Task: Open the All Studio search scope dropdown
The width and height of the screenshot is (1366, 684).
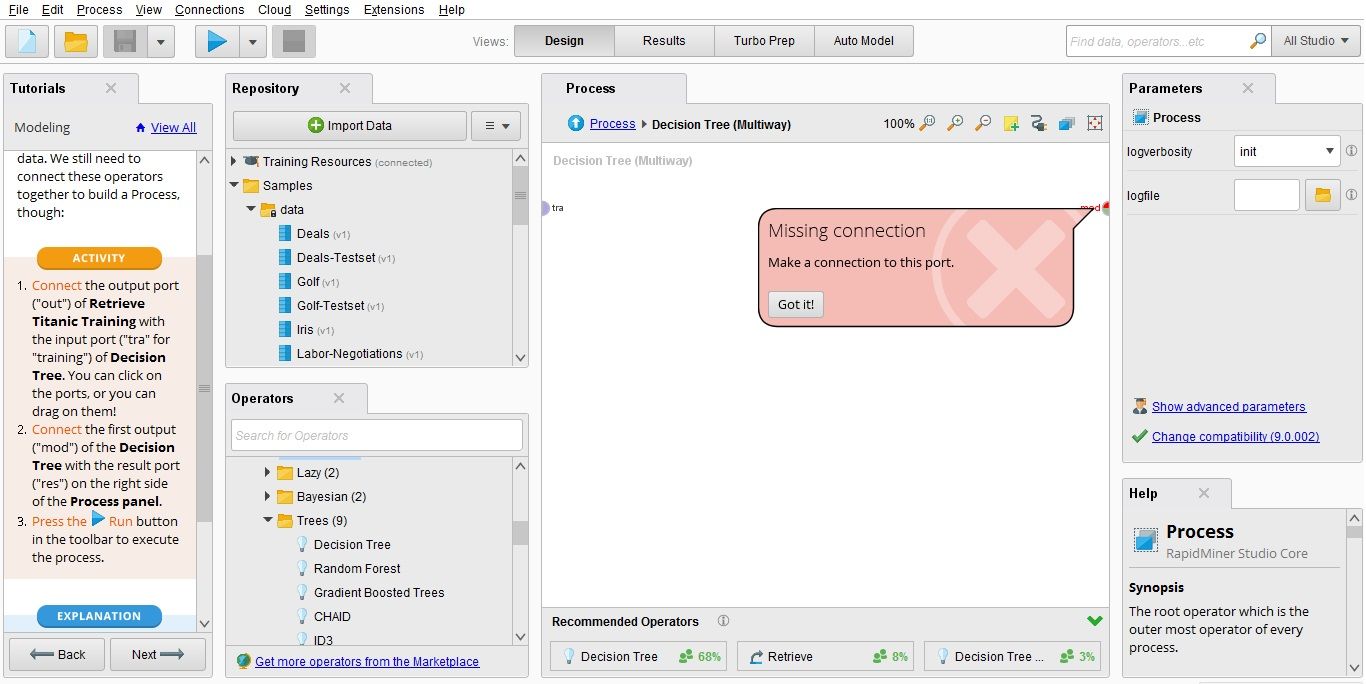Action: coord(1315,41)
